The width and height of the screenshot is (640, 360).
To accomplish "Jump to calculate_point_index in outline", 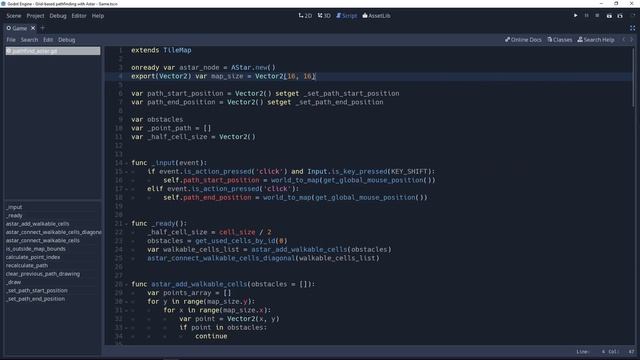I will pyautogui.click(x=33, y=257).
